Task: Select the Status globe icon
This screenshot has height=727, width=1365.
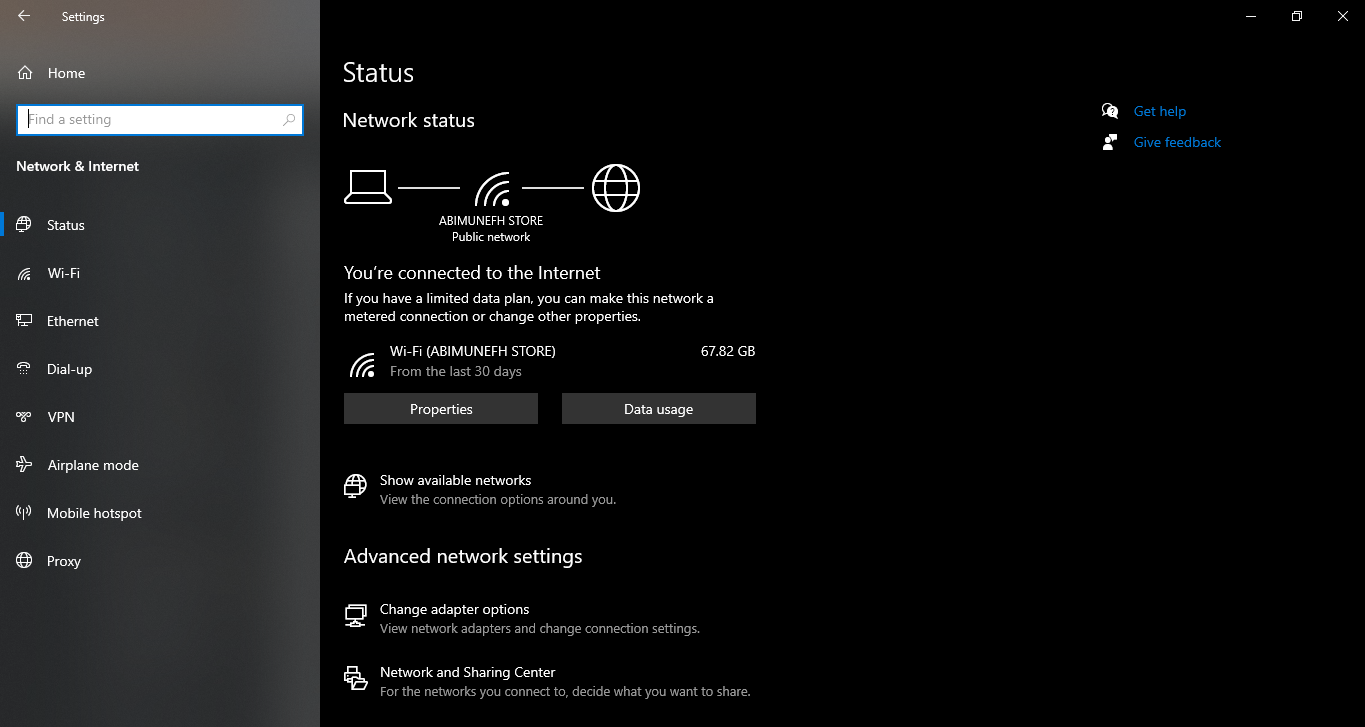Action: 24,225
